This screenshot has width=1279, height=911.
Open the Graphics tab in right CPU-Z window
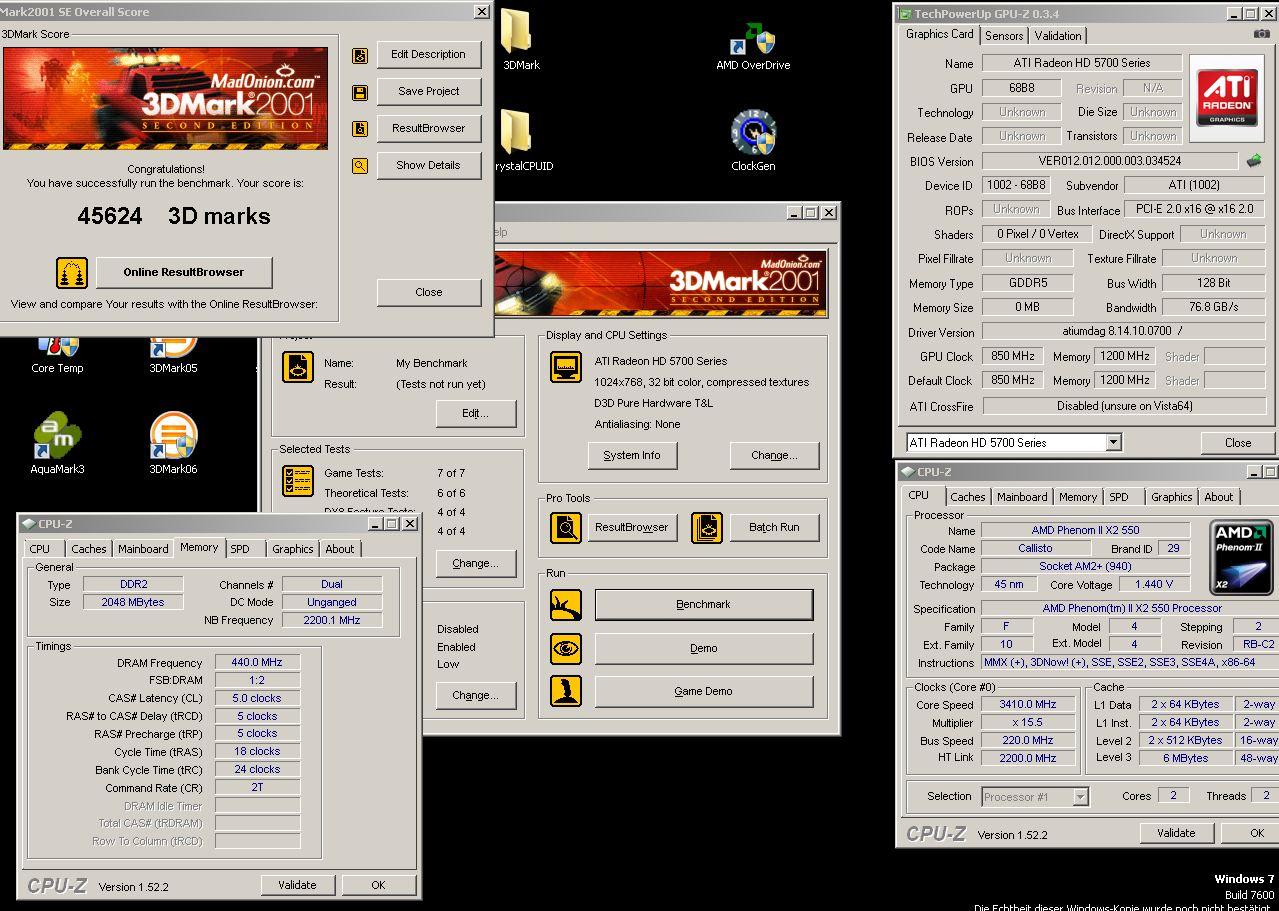tap(1172, 497)
